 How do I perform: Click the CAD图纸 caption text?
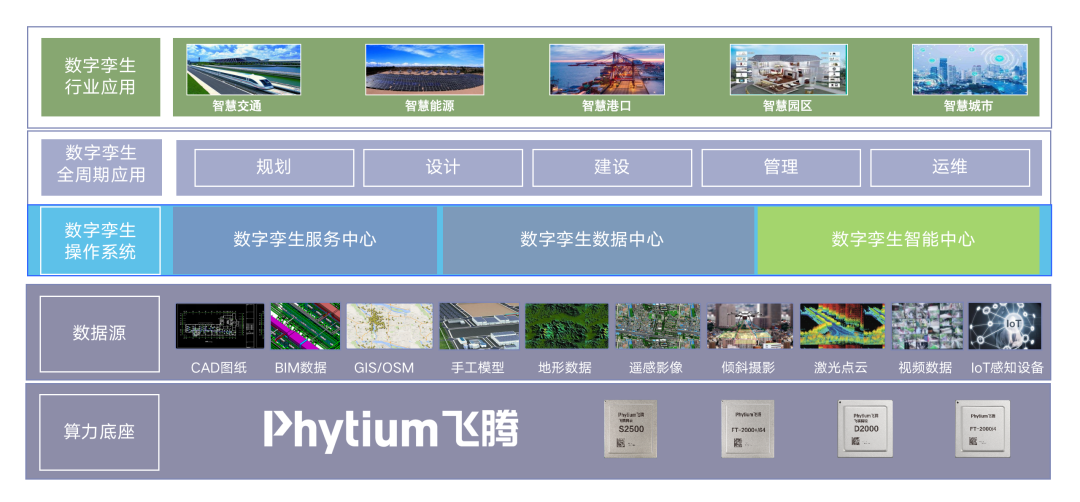(x=218, y=368)
